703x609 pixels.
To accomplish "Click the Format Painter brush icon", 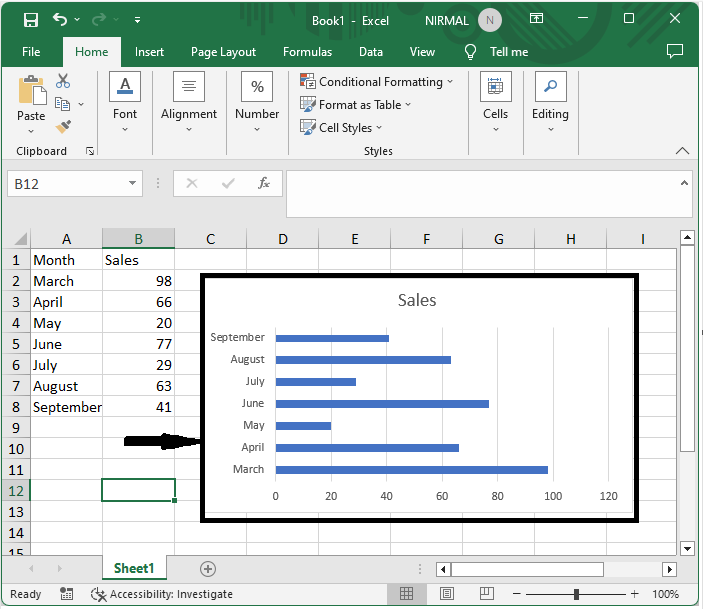I will click(x=63, y=127).
